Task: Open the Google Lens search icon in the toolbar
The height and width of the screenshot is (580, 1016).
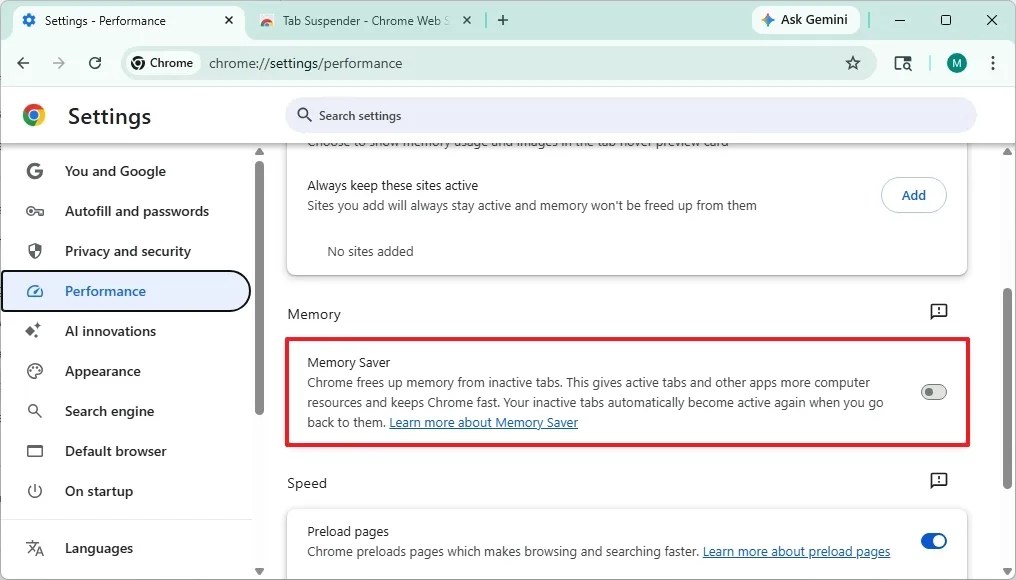Action: pos(903,63)
